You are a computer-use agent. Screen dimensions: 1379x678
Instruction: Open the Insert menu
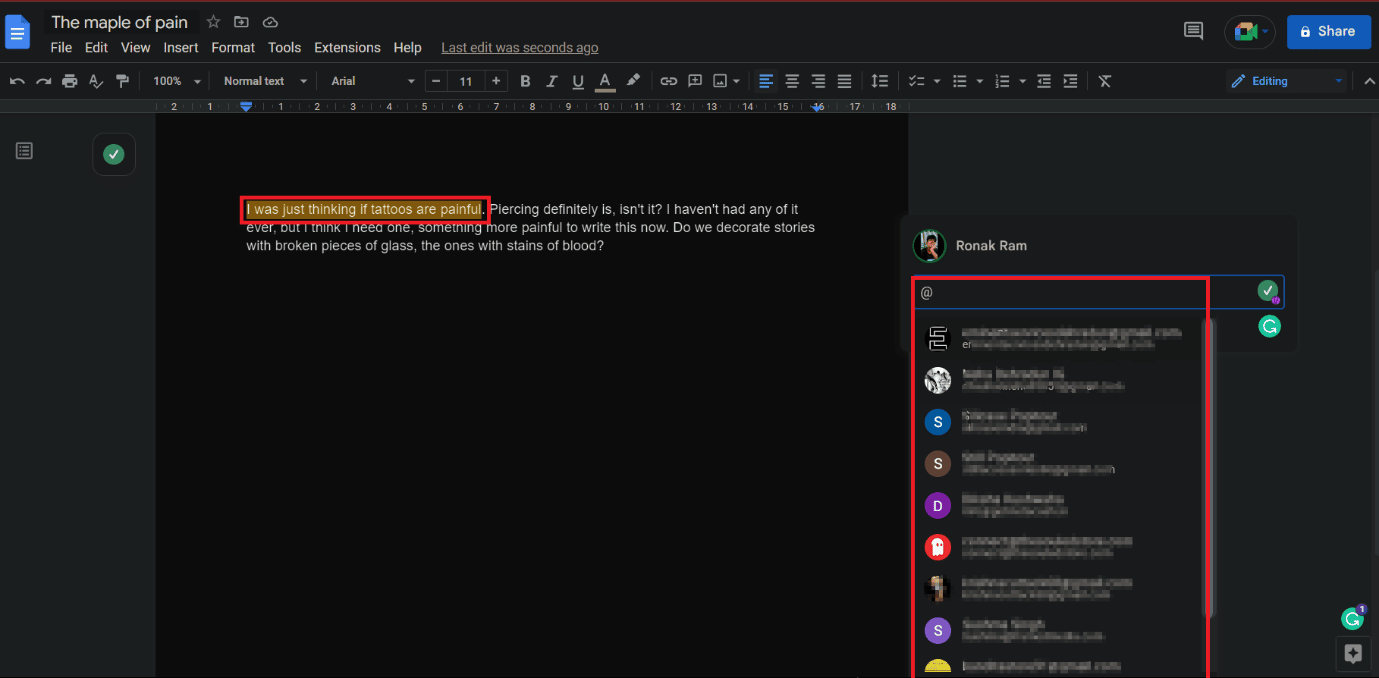click(x=181, y=48)
